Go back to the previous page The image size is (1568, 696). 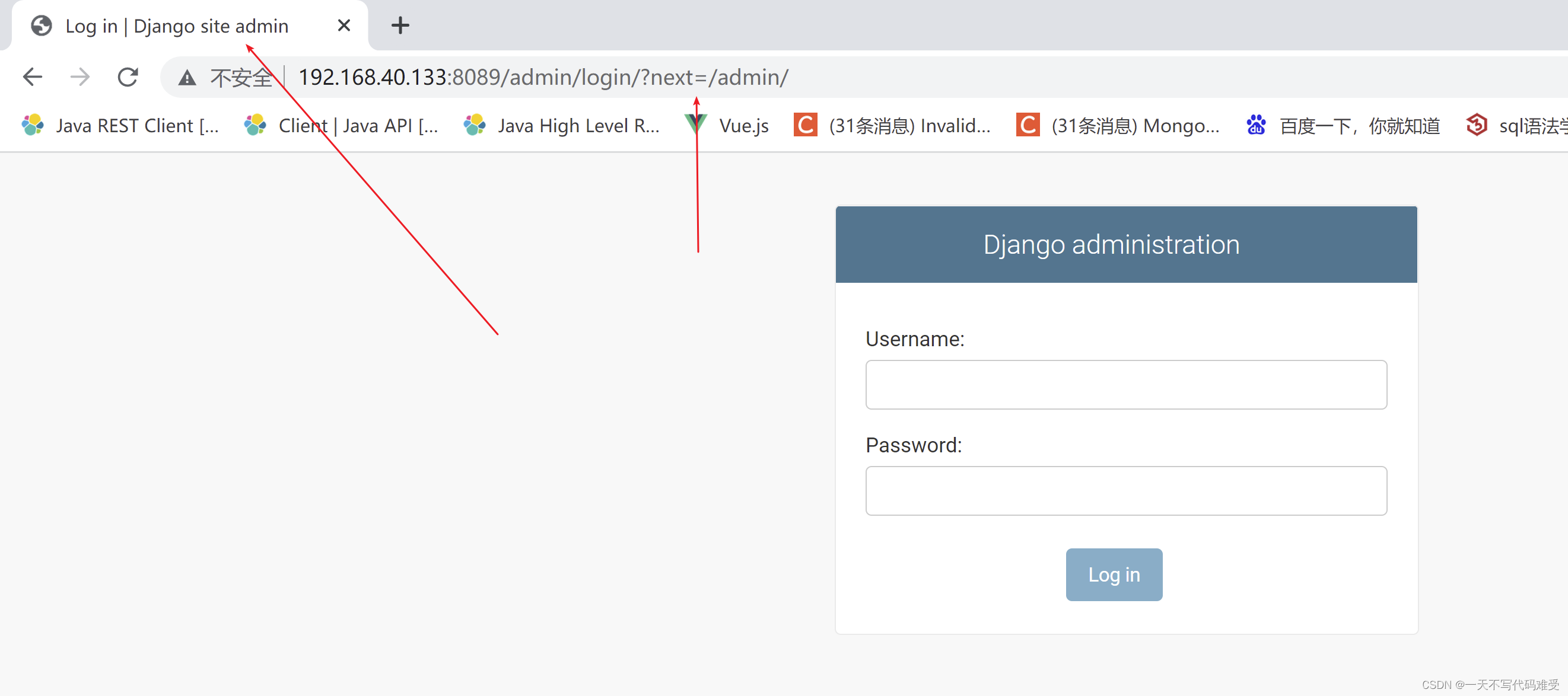tap(32, 76)
